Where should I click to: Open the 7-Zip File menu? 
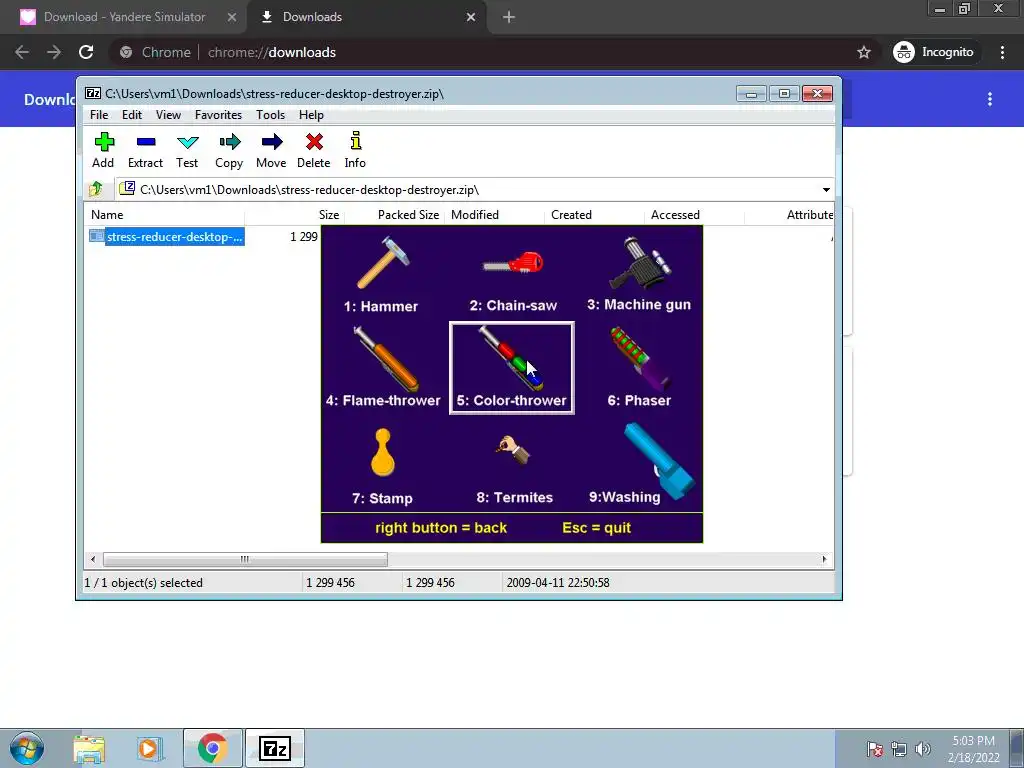click(x=99, y=115)
